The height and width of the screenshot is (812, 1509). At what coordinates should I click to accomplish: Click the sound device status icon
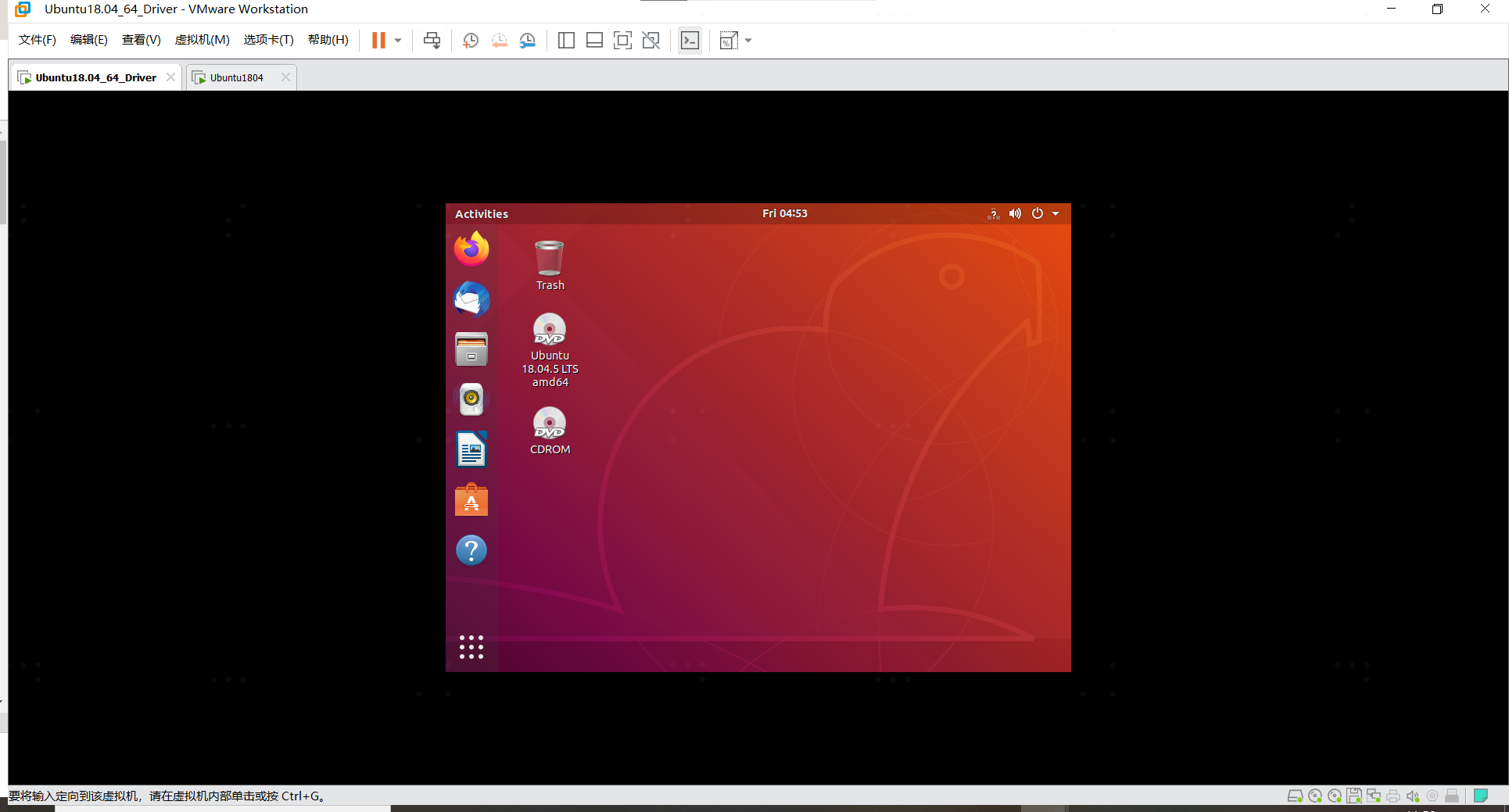tap(1413, 796)
